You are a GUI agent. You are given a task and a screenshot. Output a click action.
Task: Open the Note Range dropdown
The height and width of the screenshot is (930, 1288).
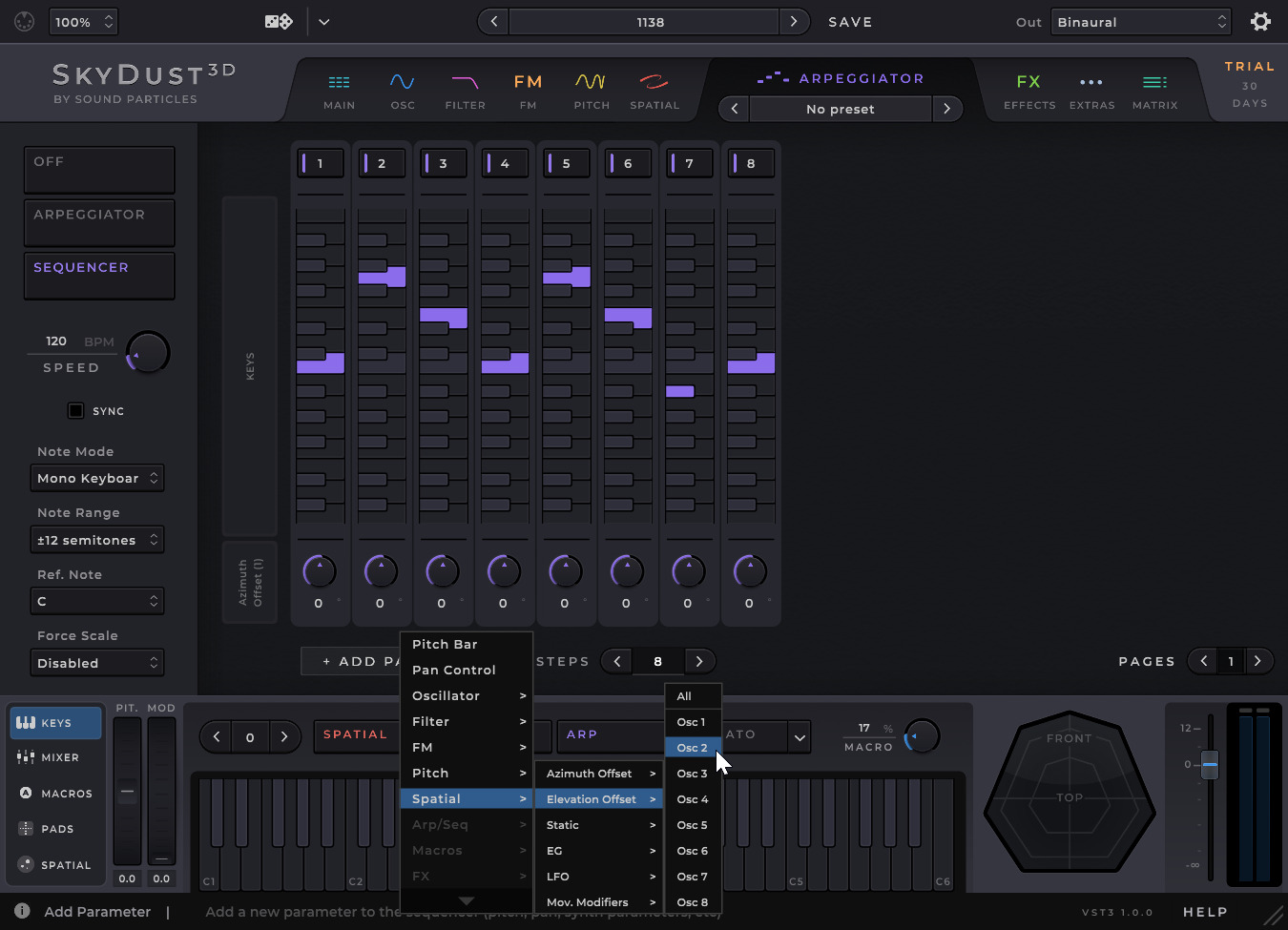pos(97,540)
